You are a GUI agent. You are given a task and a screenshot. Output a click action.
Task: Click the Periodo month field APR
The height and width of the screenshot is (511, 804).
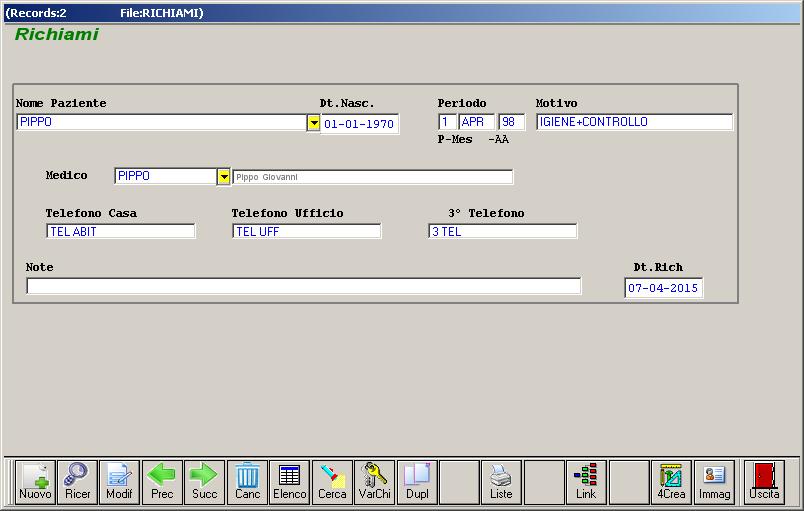[476, 122]
